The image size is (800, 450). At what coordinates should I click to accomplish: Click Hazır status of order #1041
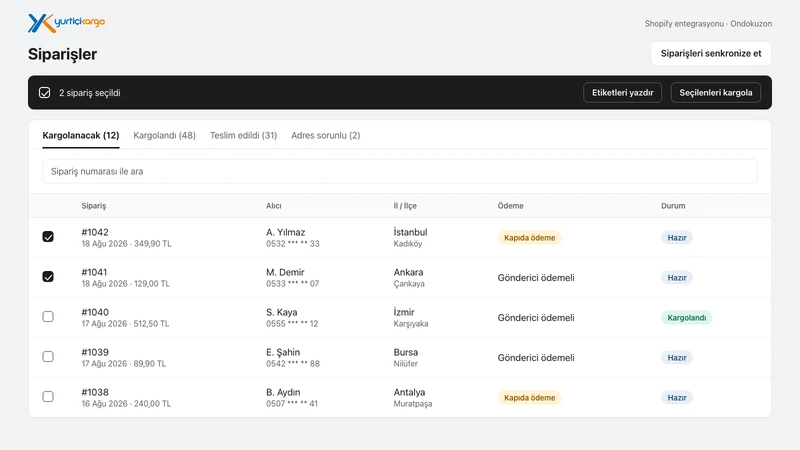677,278
